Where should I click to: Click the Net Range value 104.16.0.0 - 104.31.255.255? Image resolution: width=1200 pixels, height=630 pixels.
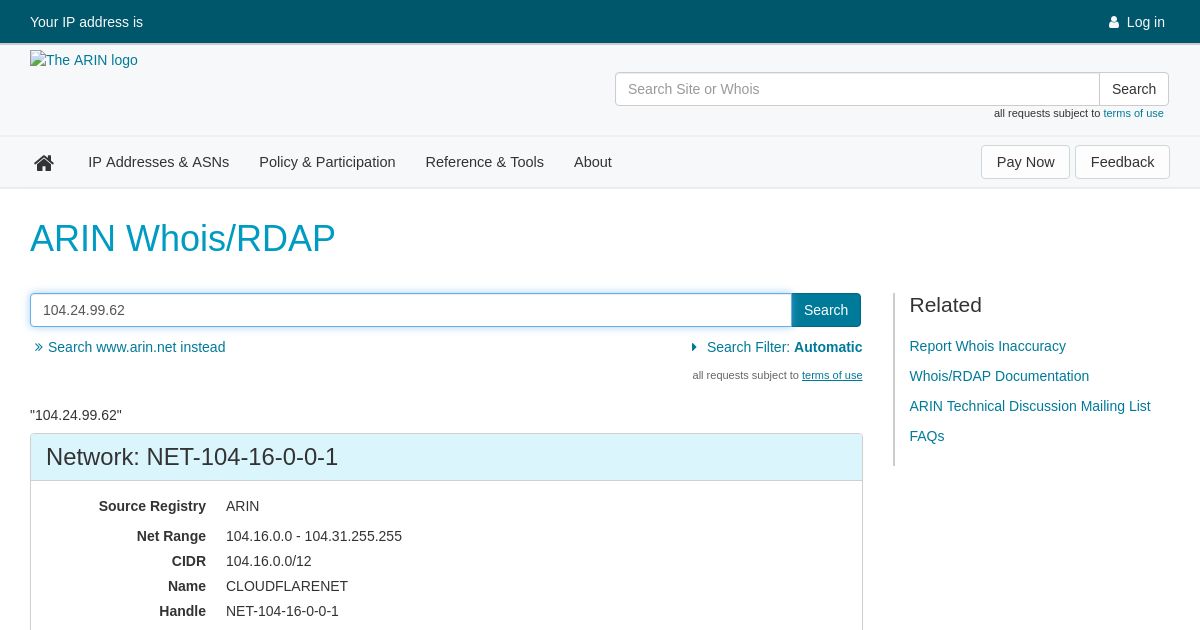(314, 536)
